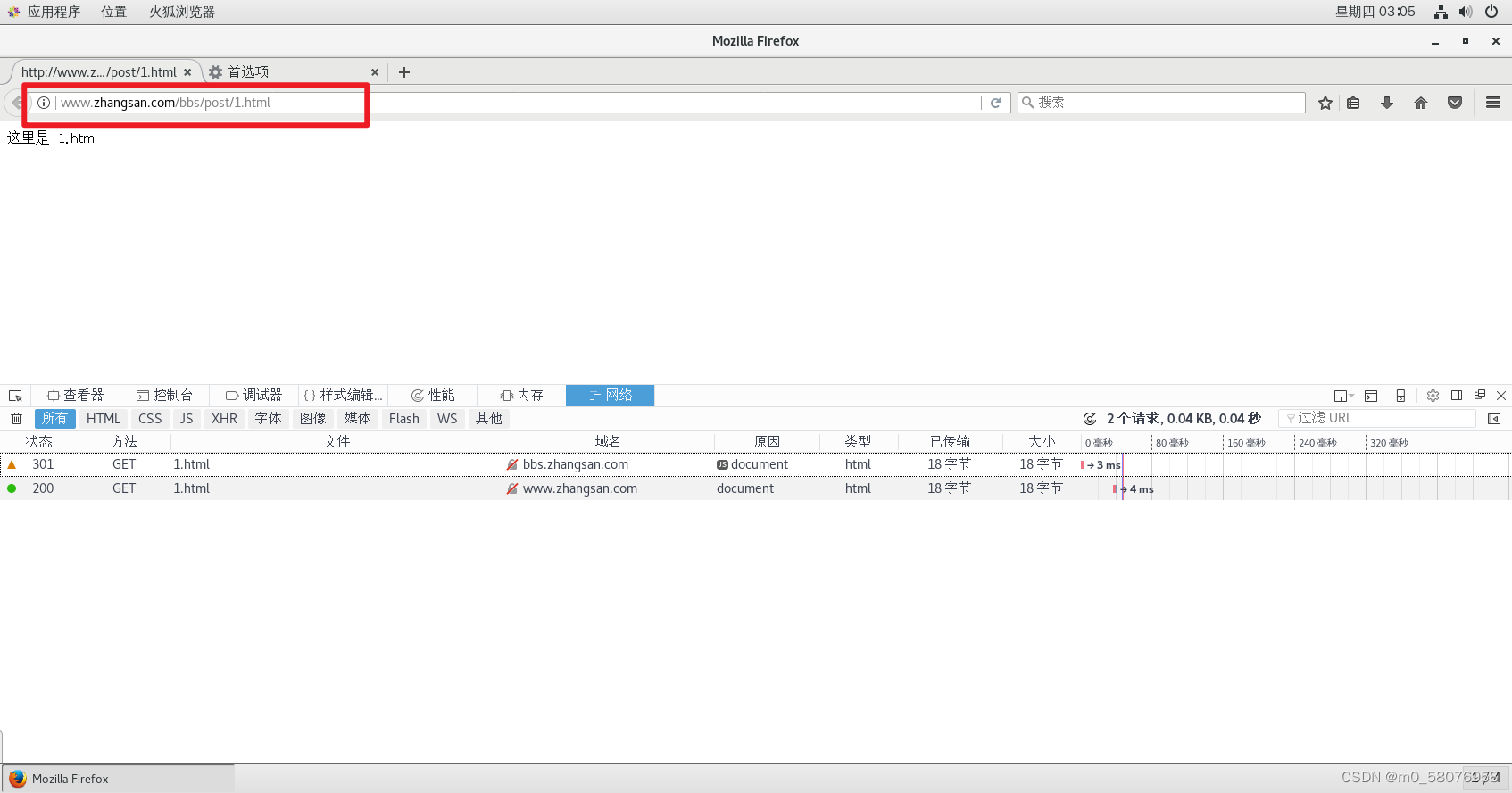Switch to the 调试器 devtools tab

click(x=253, y=396)
